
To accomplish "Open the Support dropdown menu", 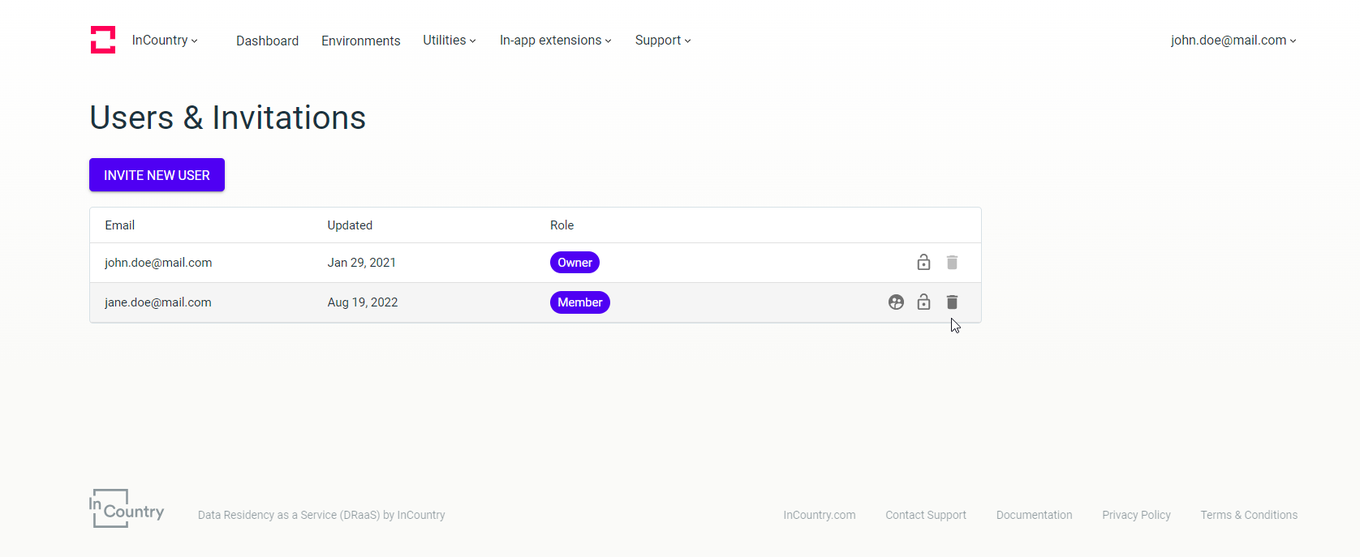I will pyautogui.click(x=662, y=41).
